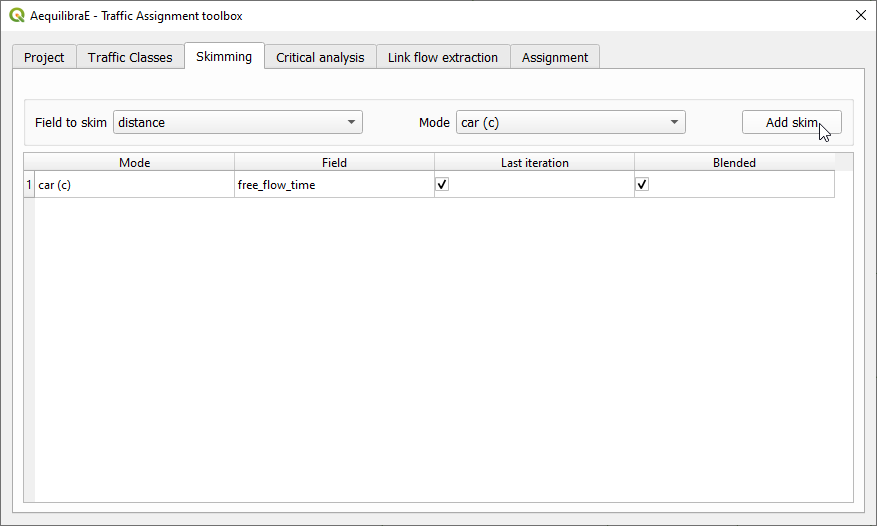
Task: Click the Add skim button
Action: pos(791,123)
